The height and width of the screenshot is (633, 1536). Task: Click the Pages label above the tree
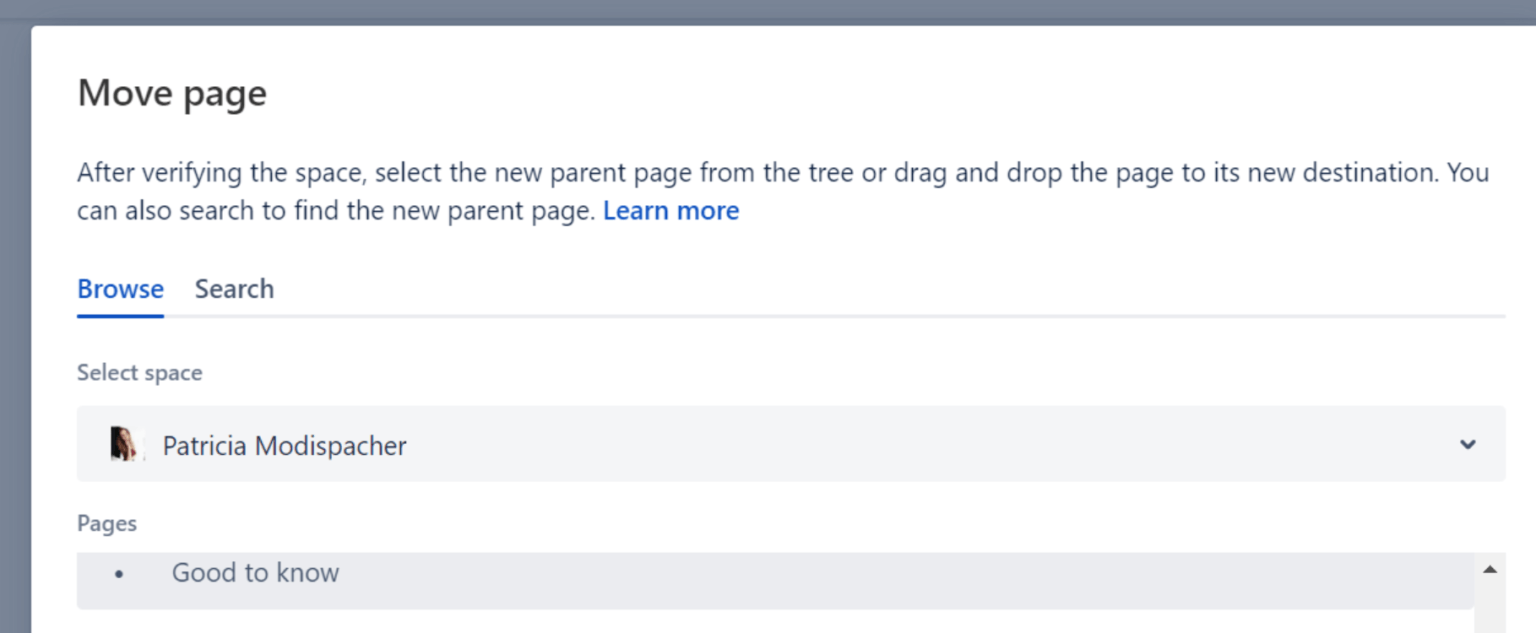tap(107, 523)
